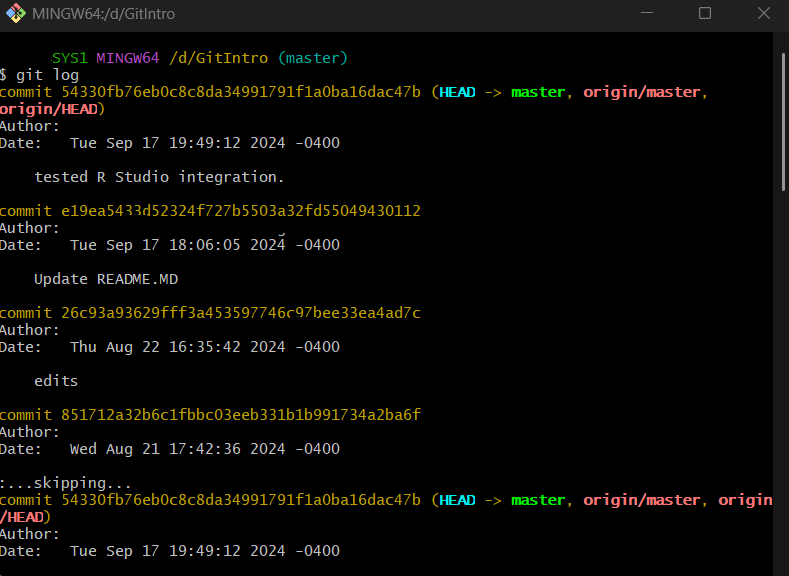Click the '(master)' branch name in prompt
This screenshot has height=576, width=789.
coord(312,58)
